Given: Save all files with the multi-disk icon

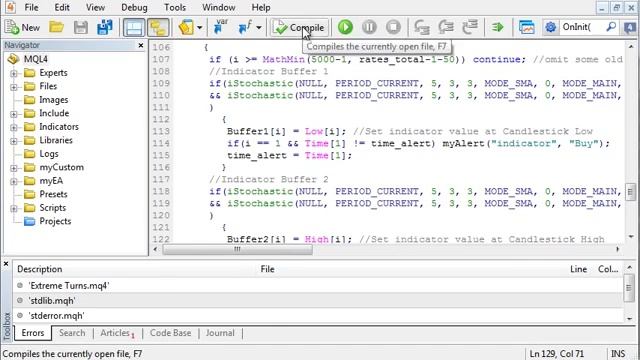Looking at the screenshot, I should pos(104,27).
